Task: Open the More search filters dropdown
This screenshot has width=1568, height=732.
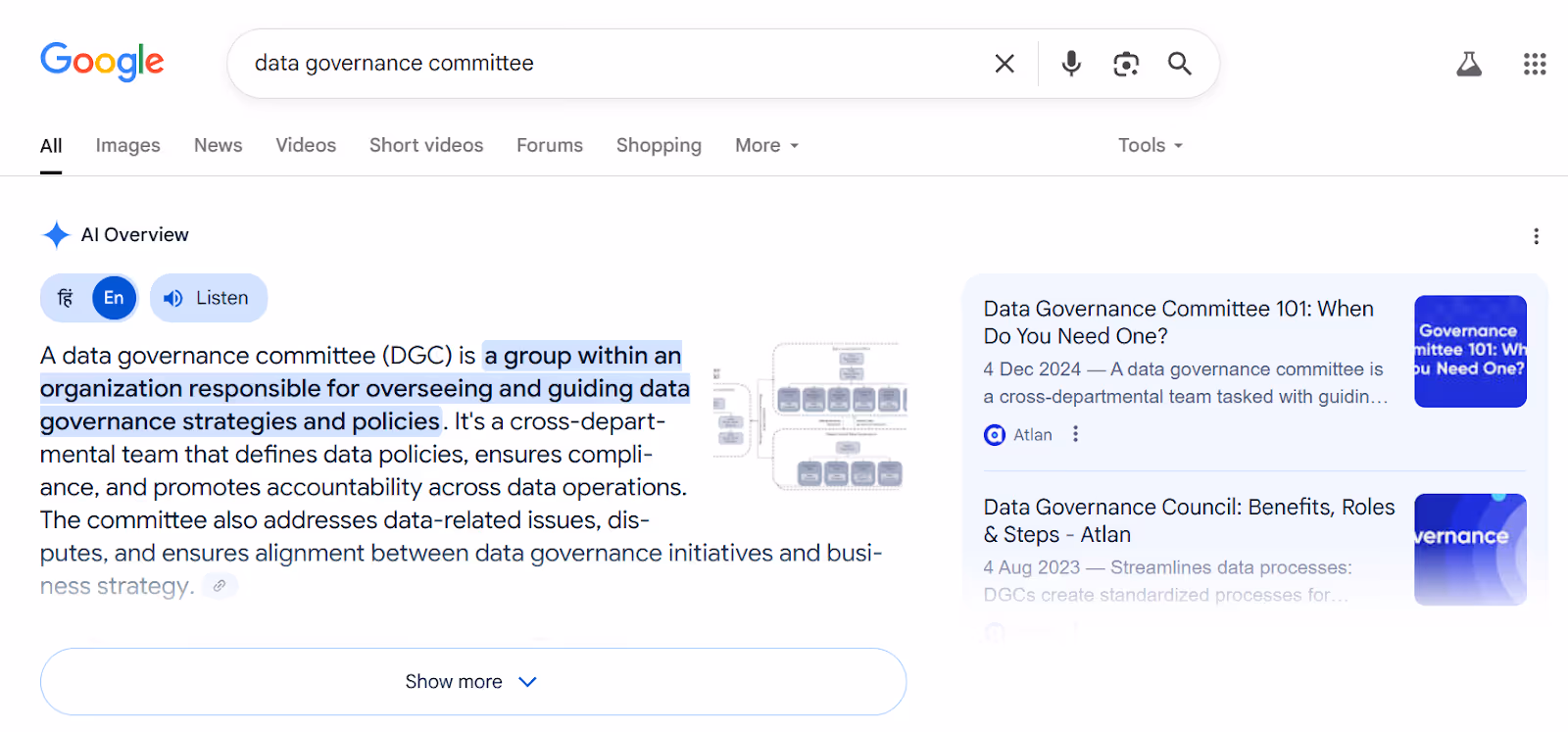Action: pos(767,145)
